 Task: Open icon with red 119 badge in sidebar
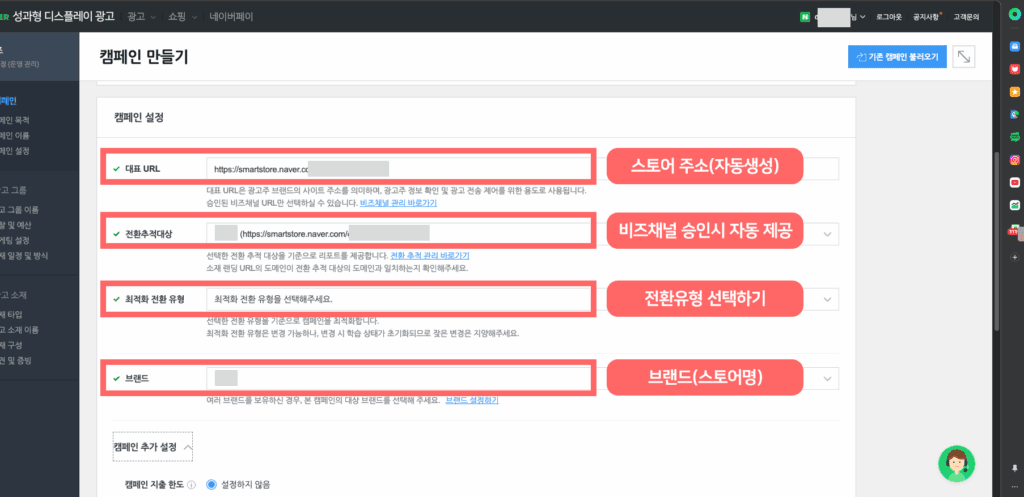click(1014, 229)
